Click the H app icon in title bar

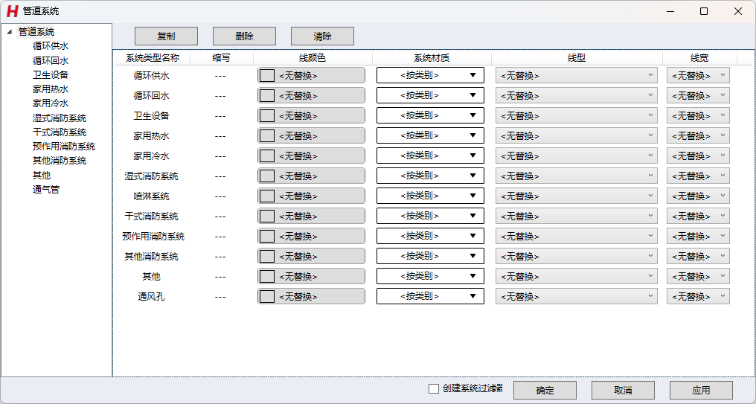[12, 10]
